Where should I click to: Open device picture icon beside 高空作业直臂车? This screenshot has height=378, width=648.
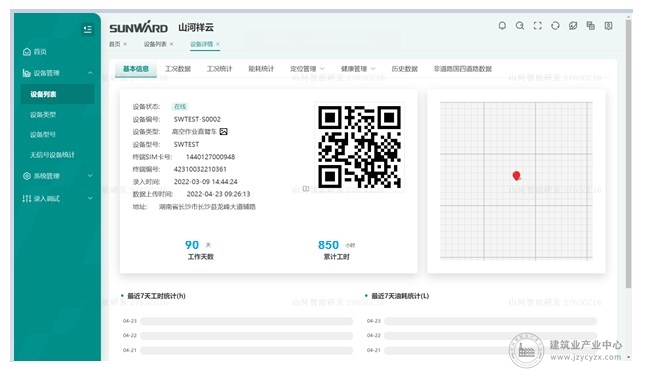(223, 132)
